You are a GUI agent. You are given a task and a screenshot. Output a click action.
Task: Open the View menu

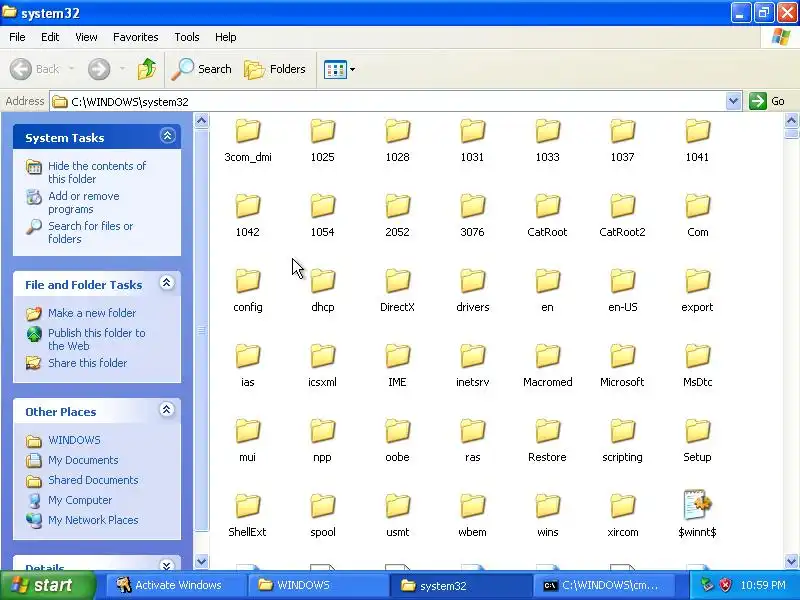(x=86, y=37)
